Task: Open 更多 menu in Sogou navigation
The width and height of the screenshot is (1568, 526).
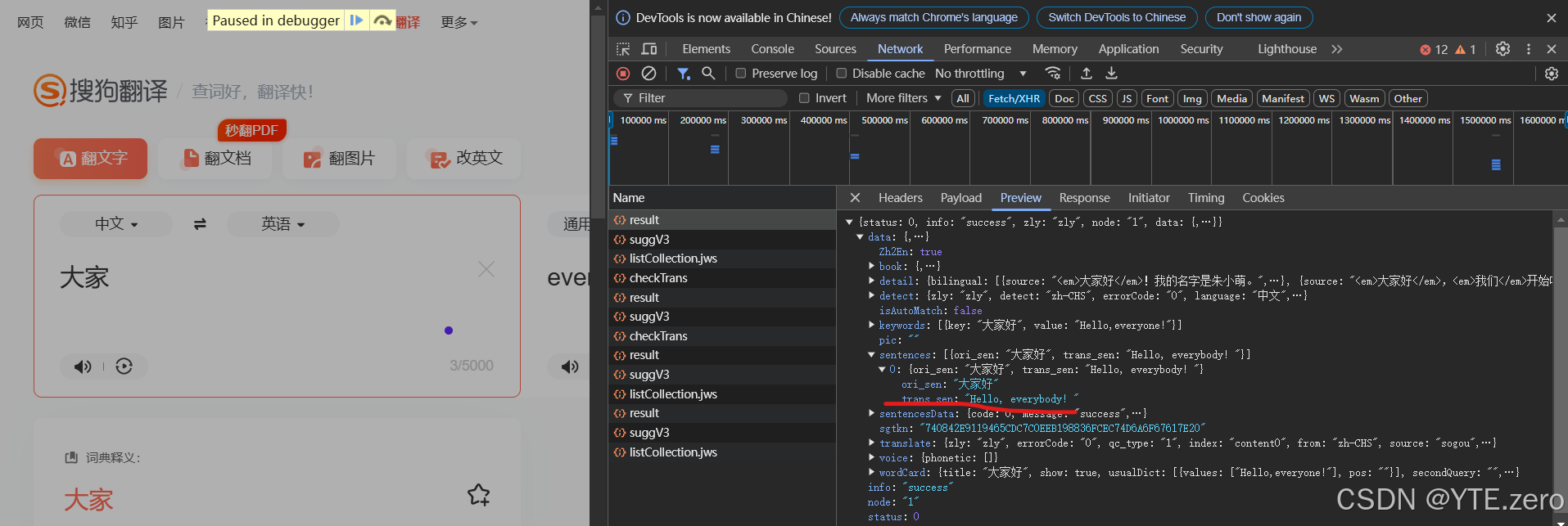Action: pyautogui.click(x=459, y=22)
